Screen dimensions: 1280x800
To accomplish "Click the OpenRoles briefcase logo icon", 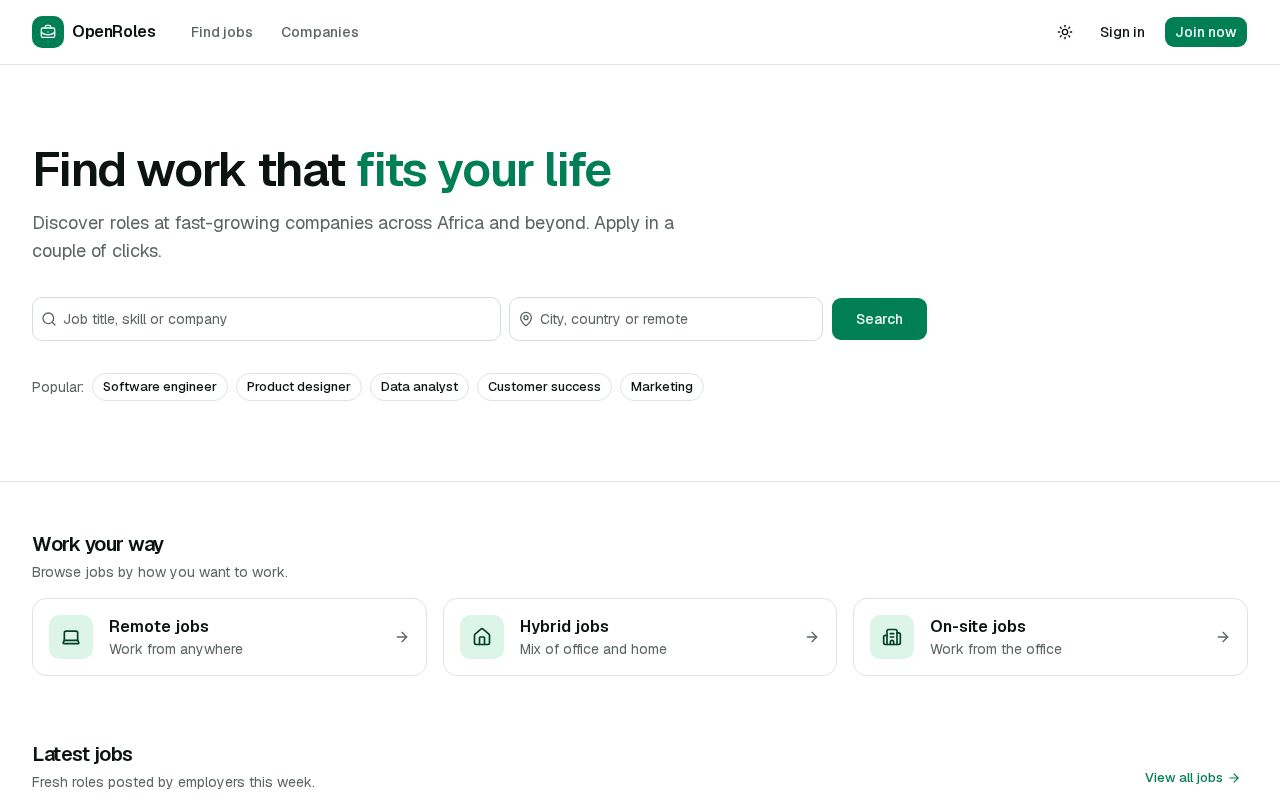I will point(48,32).
